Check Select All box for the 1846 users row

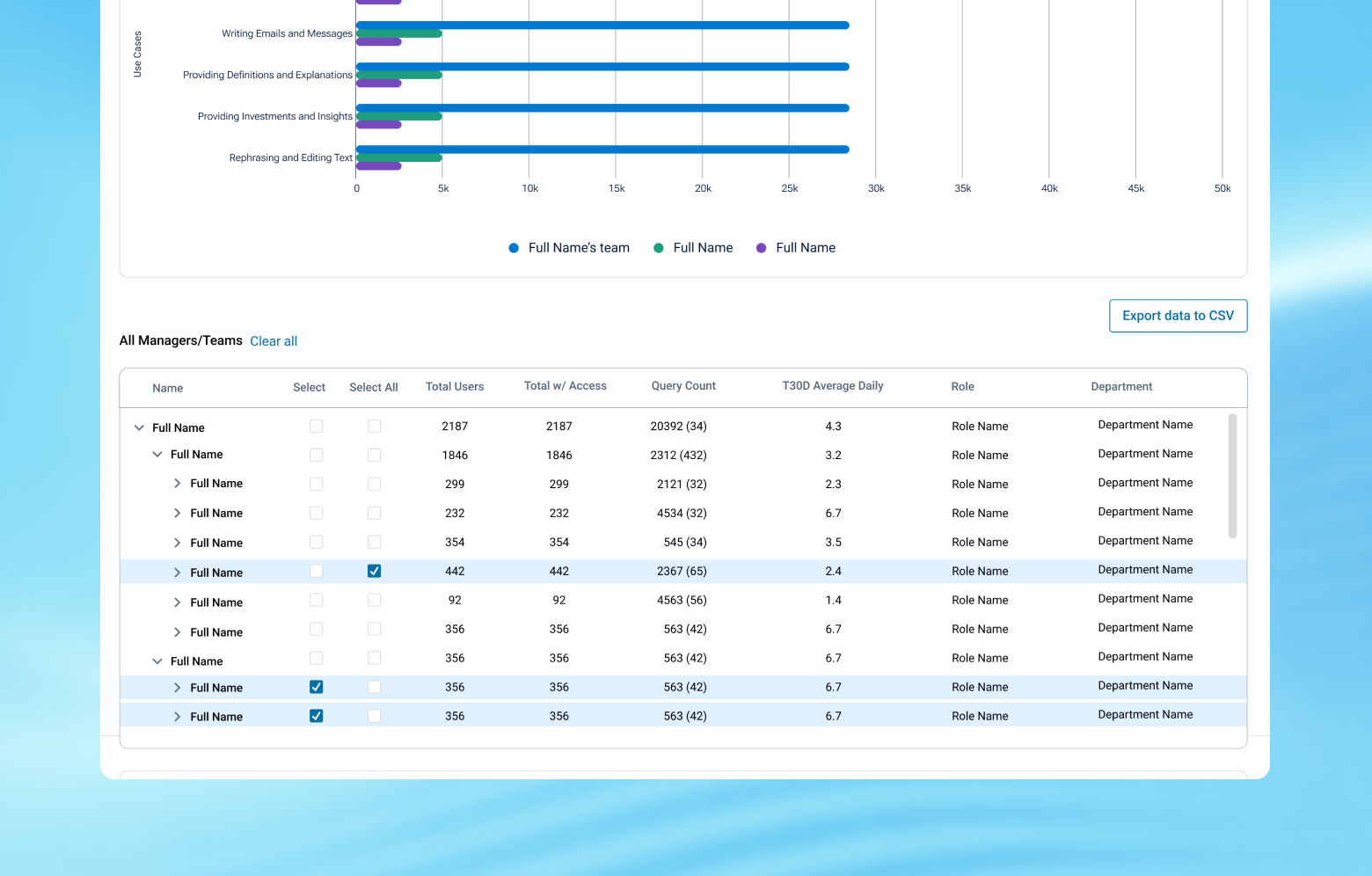(x=374, y=456)
